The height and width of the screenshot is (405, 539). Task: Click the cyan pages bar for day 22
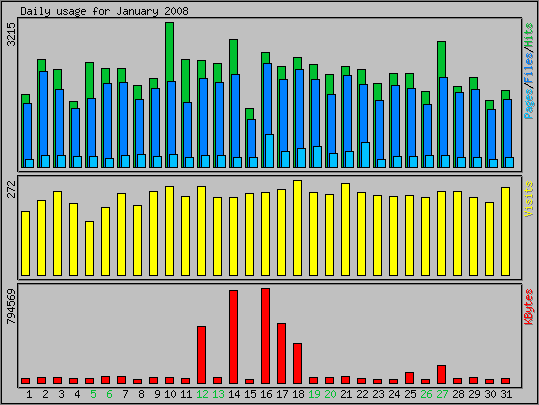pos(365,155)
